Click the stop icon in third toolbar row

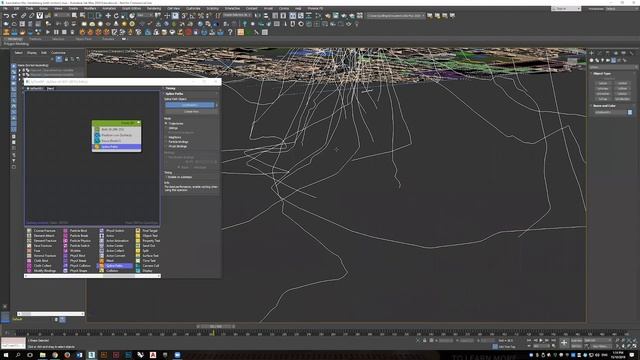tap(64, 32)
